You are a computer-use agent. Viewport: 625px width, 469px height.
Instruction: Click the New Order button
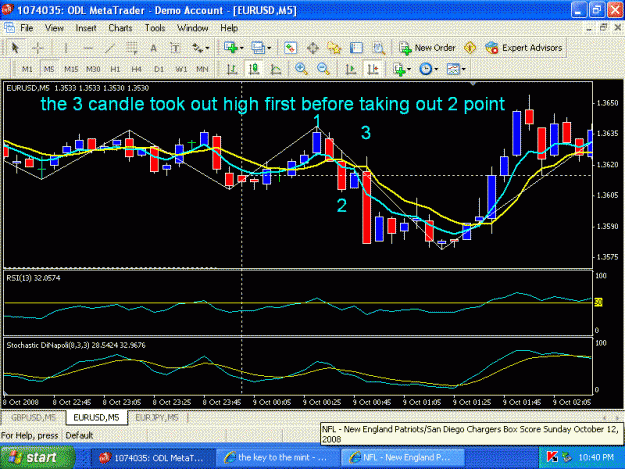click(427, 48)
